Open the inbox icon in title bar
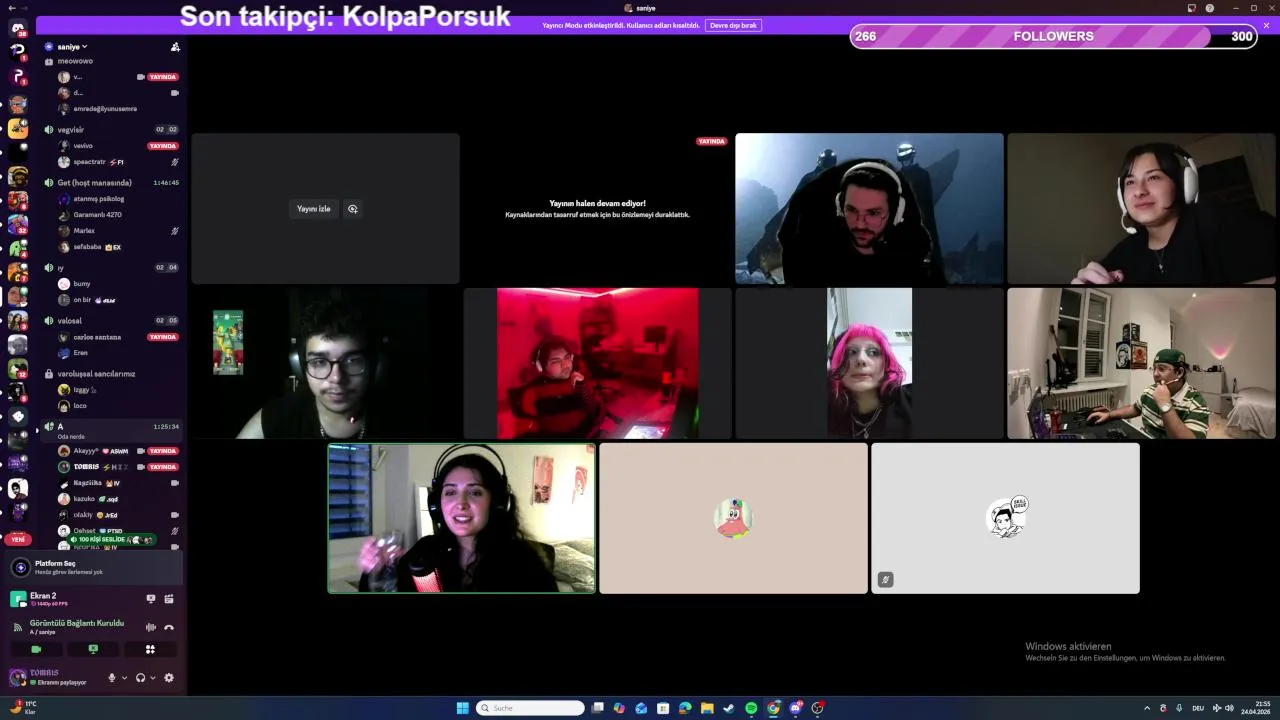 click(x=1192, y=8)
